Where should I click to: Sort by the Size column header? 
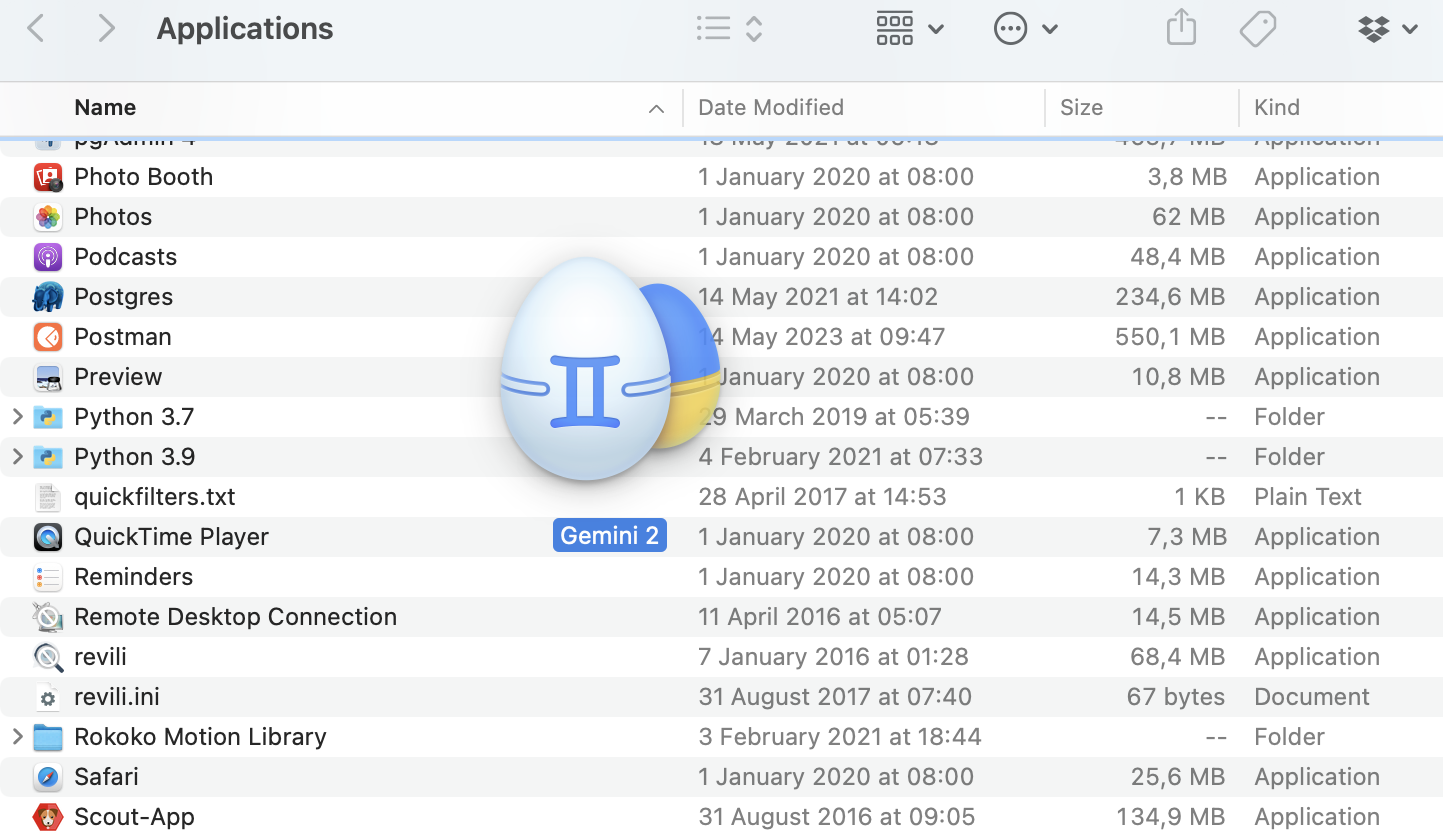coord(1081,107)
